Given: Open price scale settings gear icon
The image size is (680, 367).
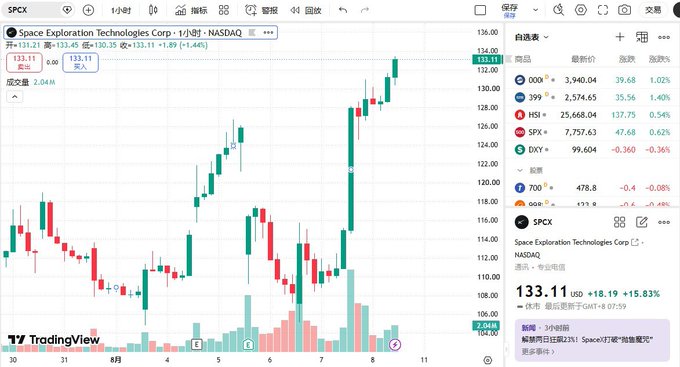Looking at the screenshot, I should (487, 360).
